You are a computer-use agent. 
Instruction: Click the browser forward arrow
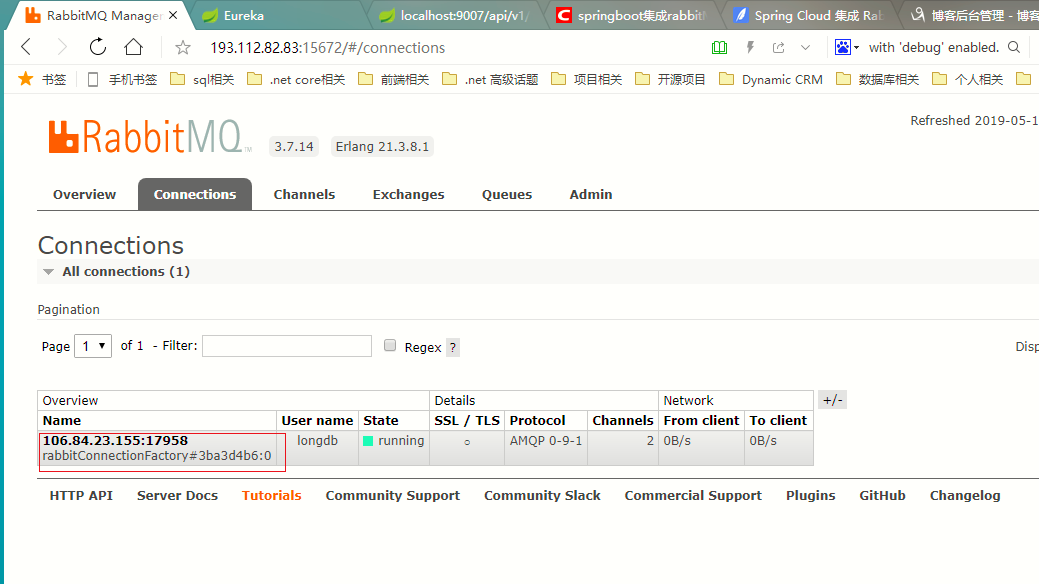[x=62, y=47]
